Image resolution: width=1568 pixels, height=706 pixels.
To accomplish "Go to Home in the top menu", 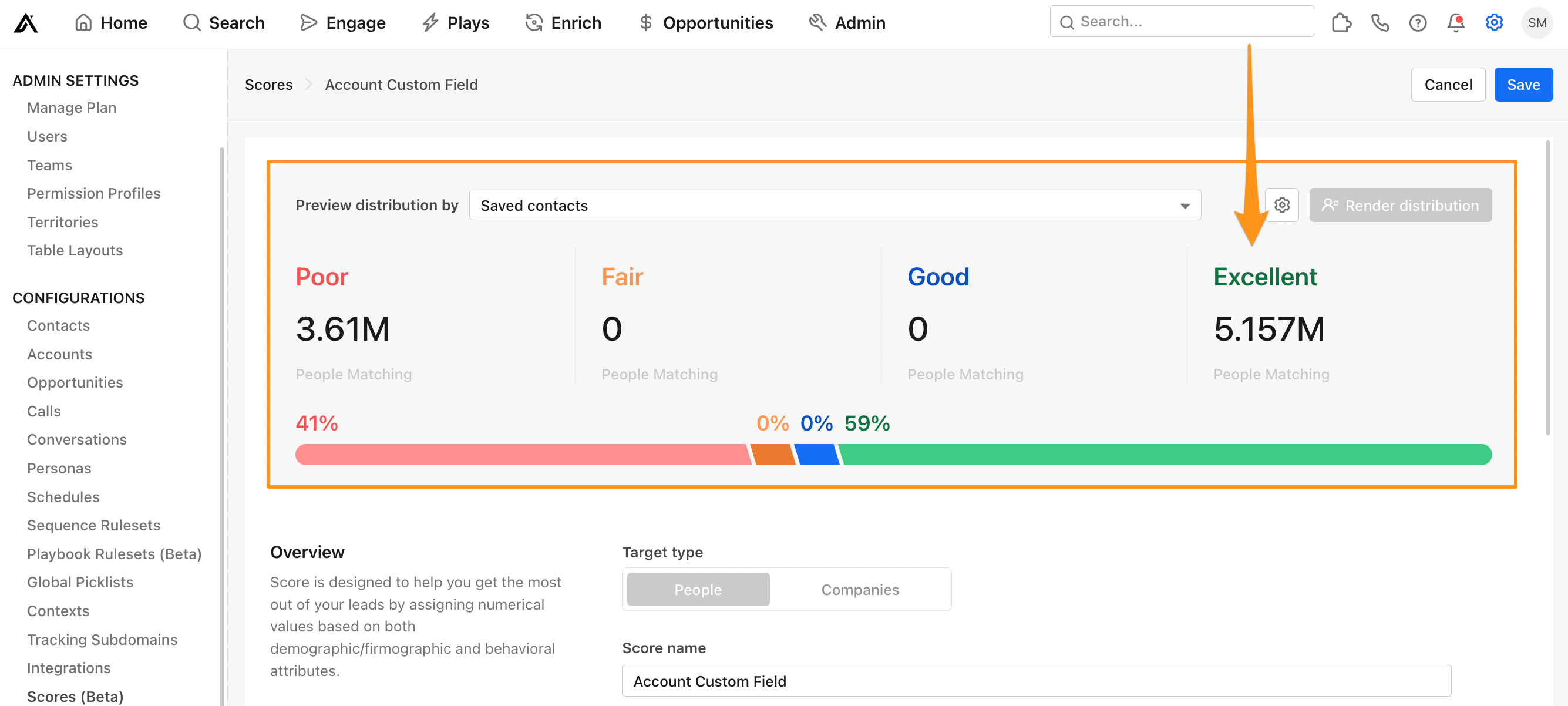I will 112,22.
